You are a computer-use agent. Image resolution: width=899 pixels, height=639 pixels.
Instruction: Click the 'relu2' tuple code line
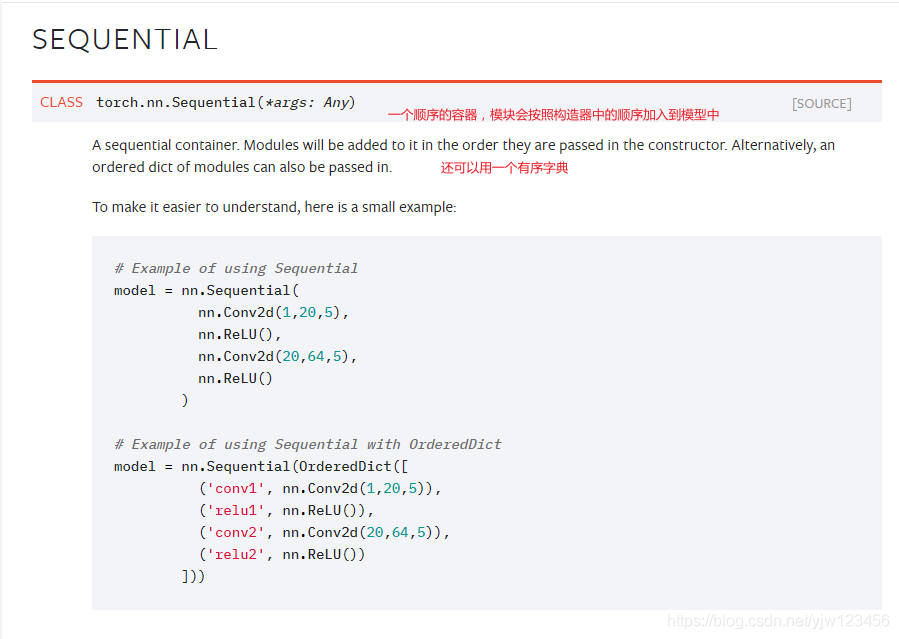(x=282, y=554)
